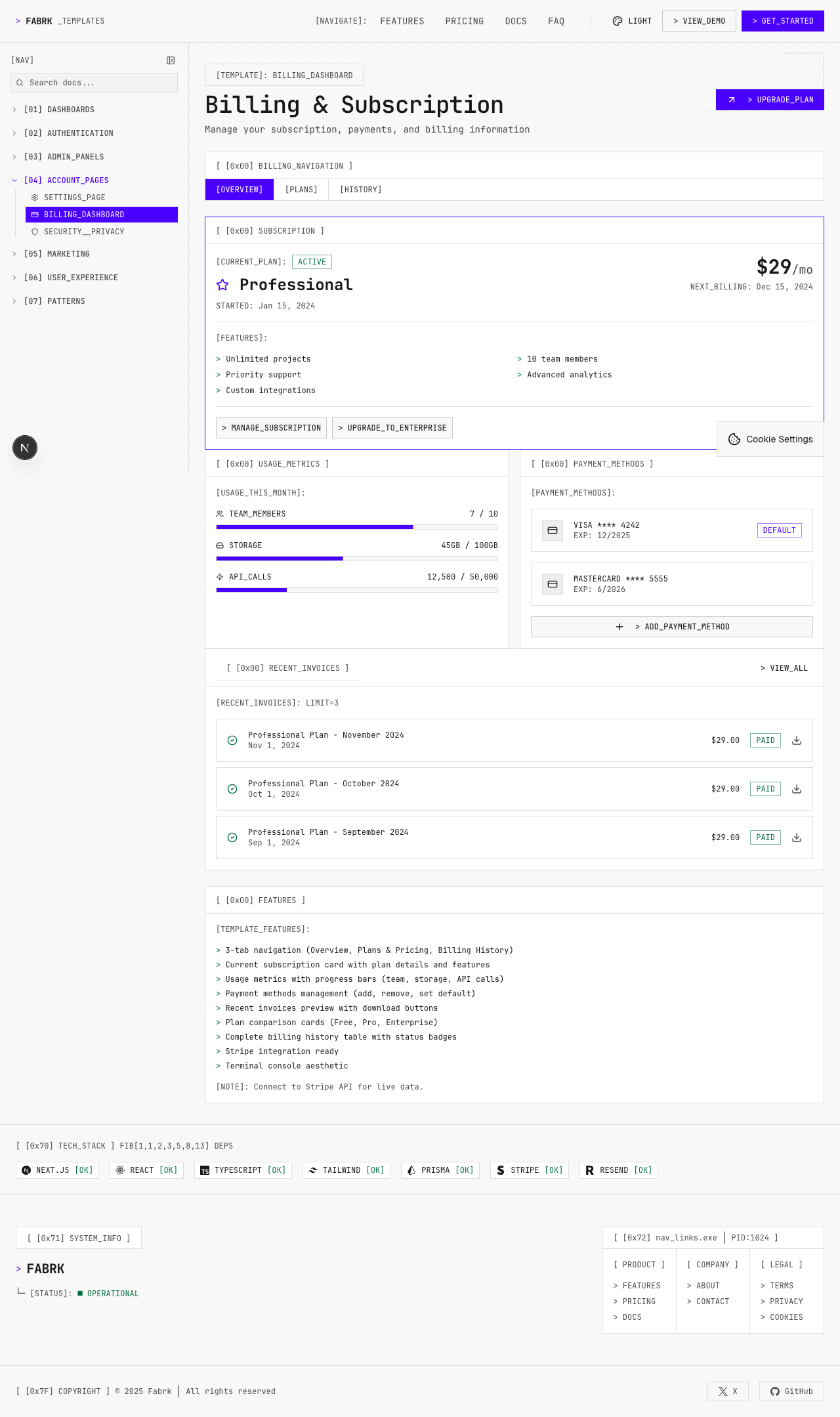
Task: Open the GitHub link in footer
Action: [791, 1391]
